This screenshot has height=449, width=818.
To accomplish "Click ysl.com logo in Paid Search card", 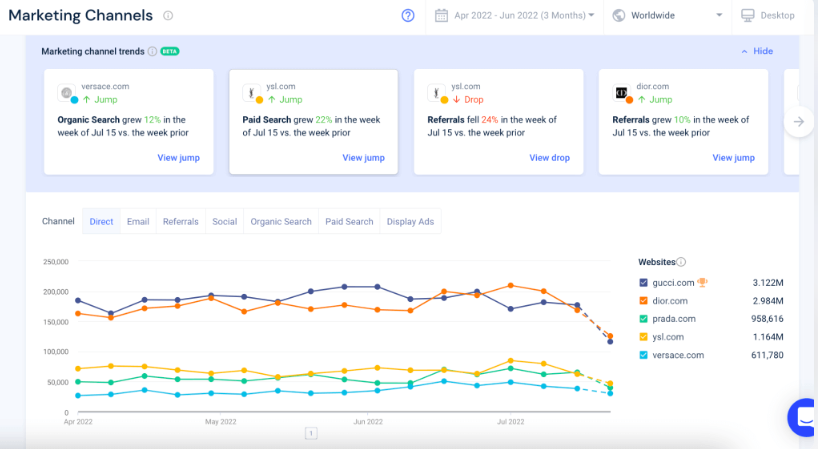I will coord(251,93).
